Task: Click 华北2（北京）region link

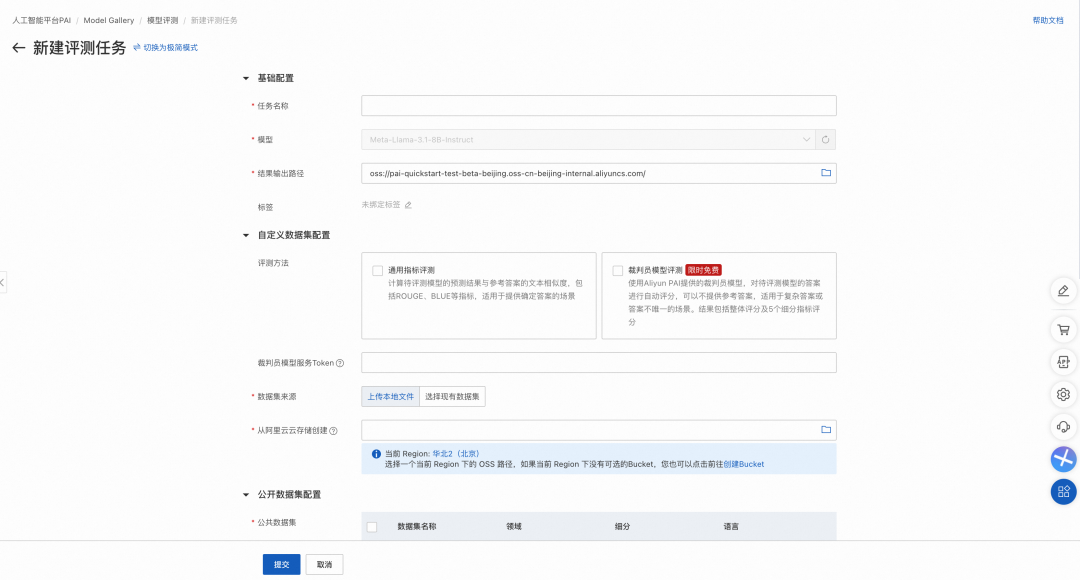Action: pyautogui.click(x=456, y=454)
